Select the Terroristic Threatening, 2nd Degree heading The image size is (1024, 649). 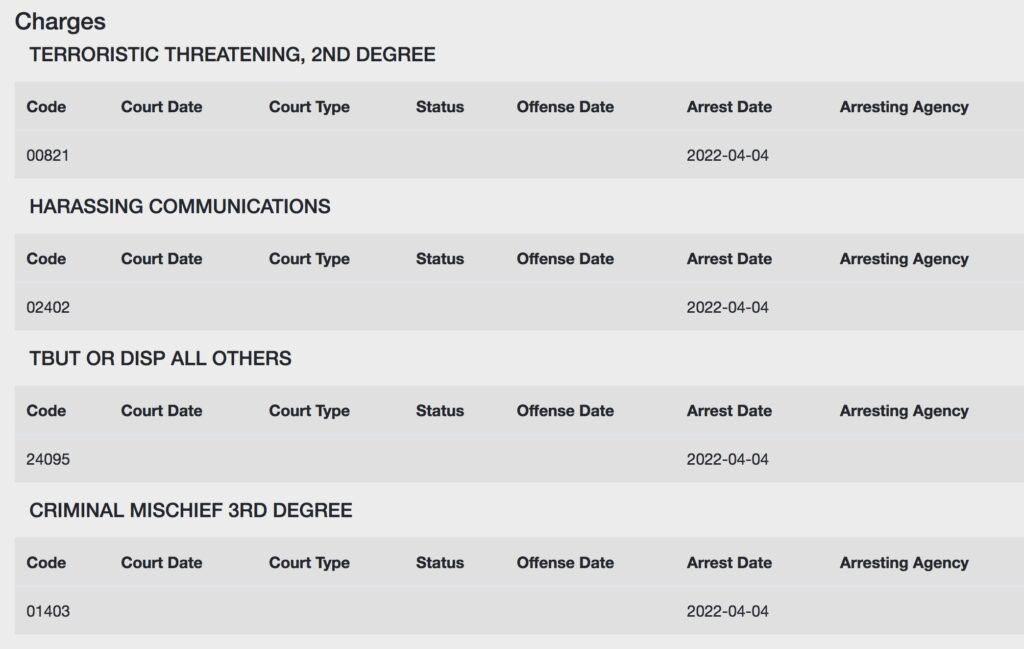232,54
